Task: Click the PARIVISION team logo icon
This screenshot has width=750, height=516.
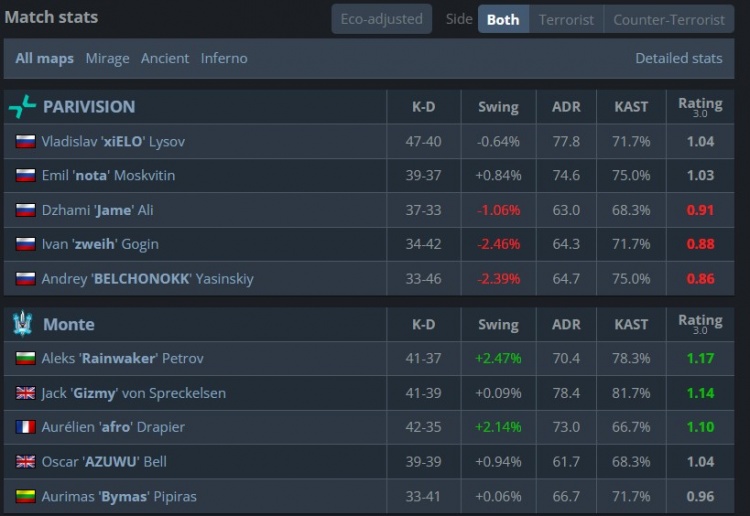Action: pos(22,106)
